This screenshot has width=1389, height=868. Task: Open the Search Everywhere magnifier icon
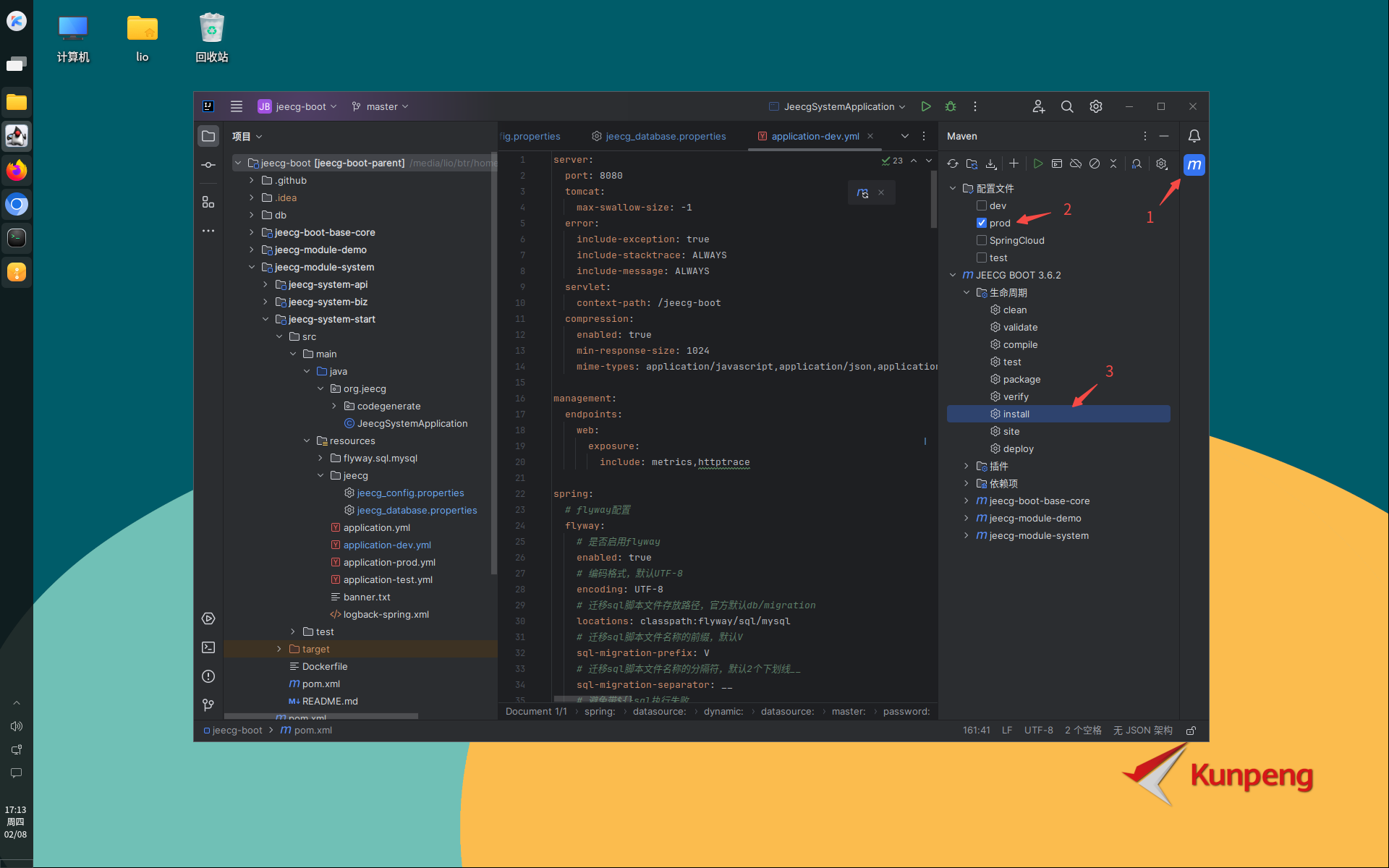(1067, 106)
